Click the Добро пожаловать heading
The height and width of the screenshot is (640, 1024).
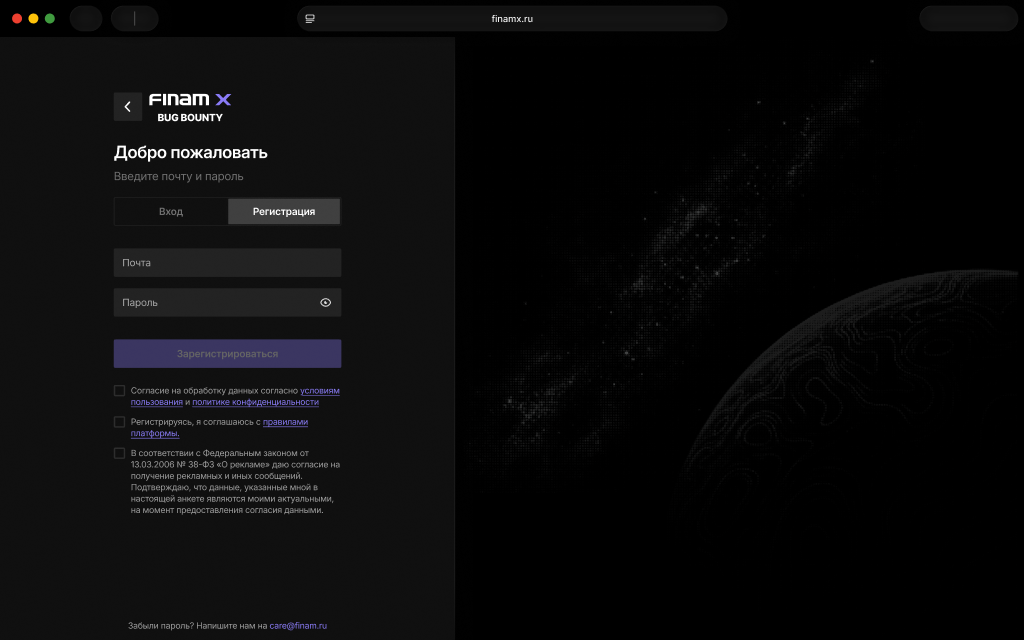tap(191, 152)
